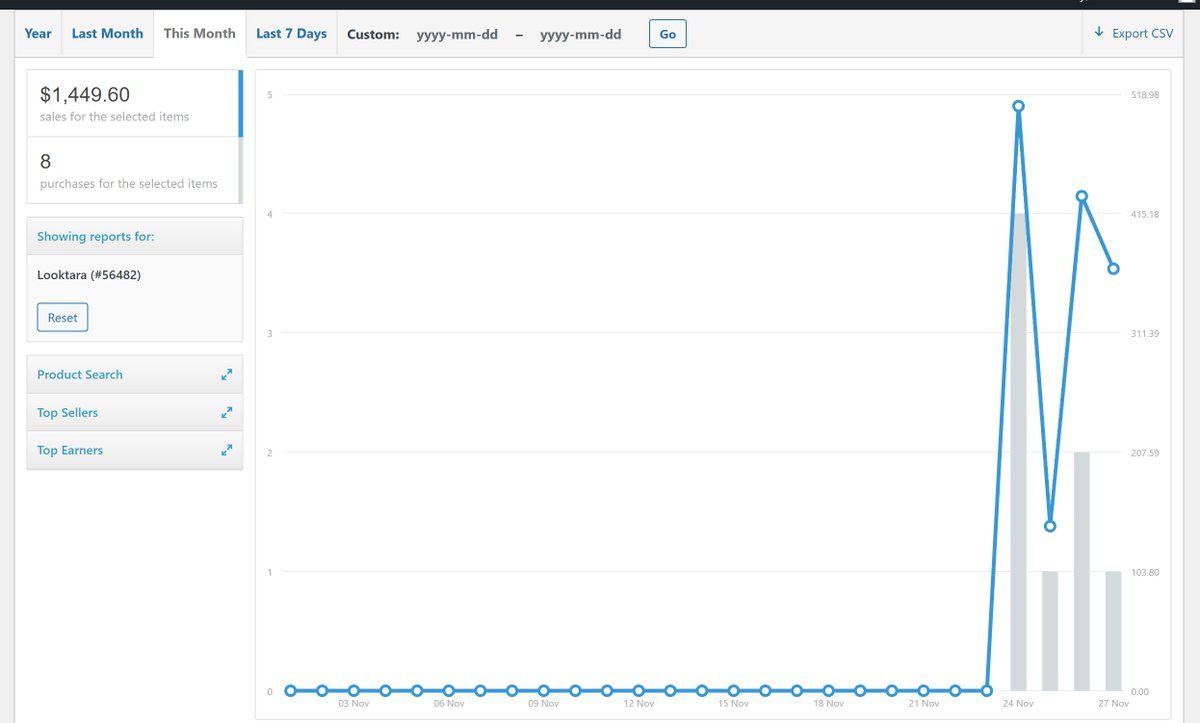The width and height of the screenshot is (1200, 723).
Task: Click the Top Earners expand arrows icon
Action: click(227, 450)
